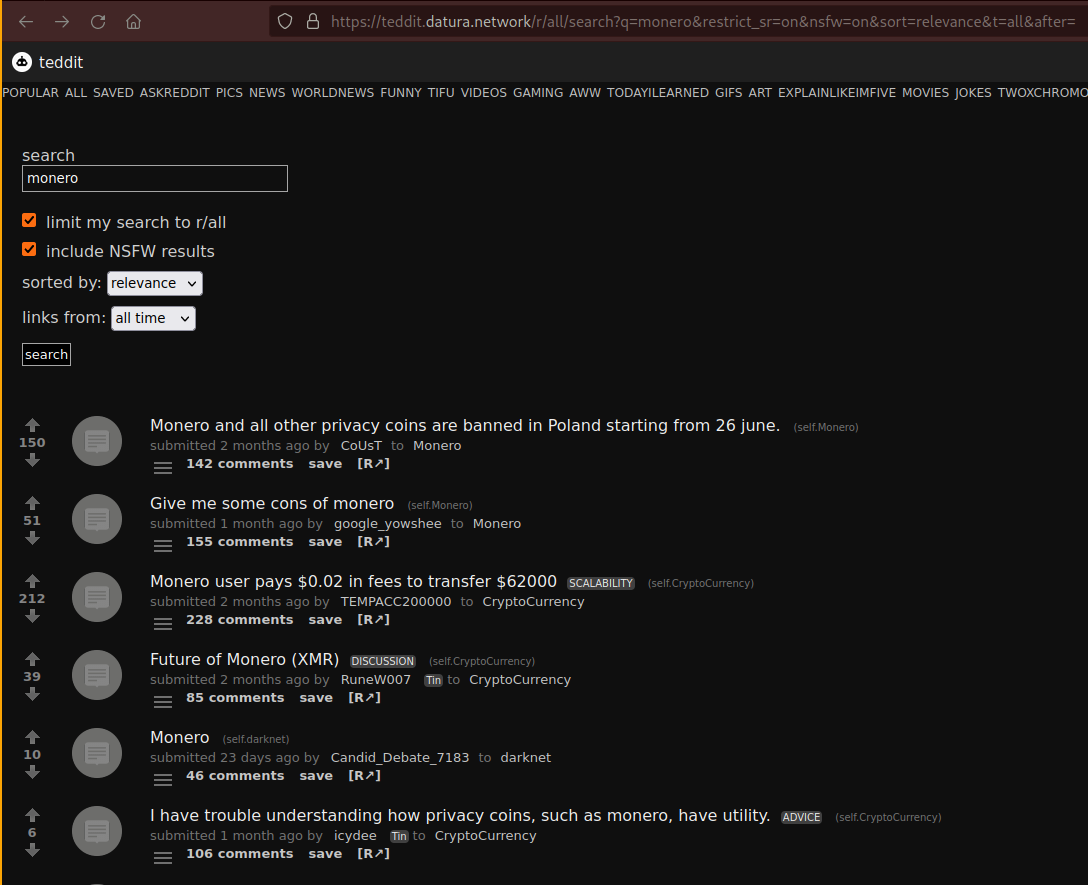Go to ASKREDDIT subreddit link
The height and width of the screenshot is (885, 1088).
175,92
